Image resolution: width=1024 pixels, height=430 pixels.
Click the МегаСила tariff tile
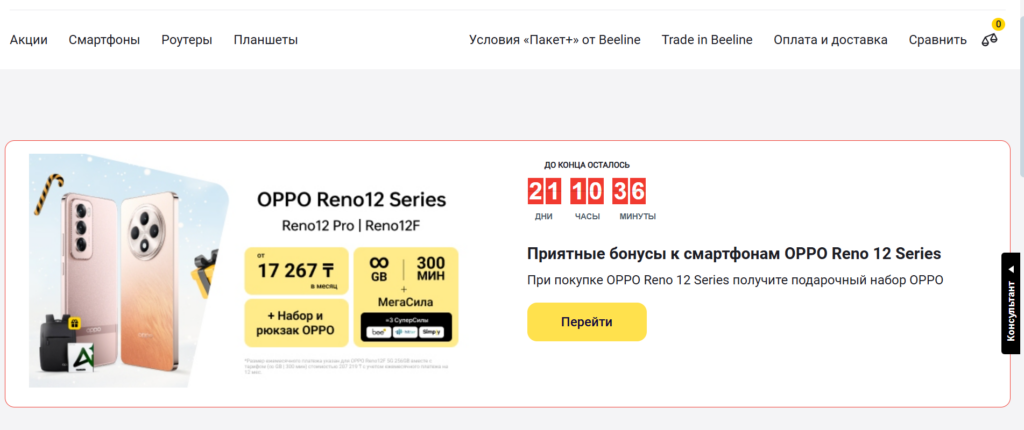coord(406,297)
